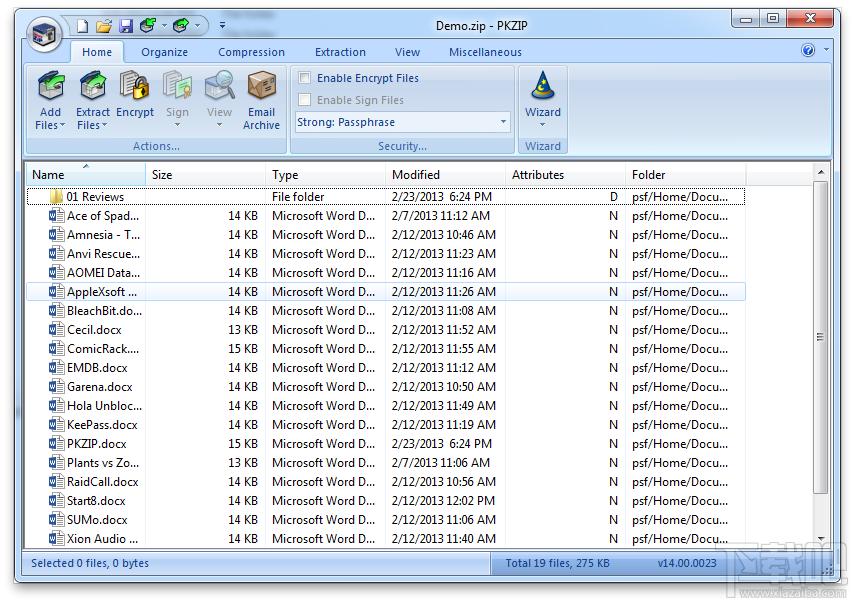Click the Word icon for BleachBit.do...
Viewport: 855px width, 603px height.
(x=56, y=310)
